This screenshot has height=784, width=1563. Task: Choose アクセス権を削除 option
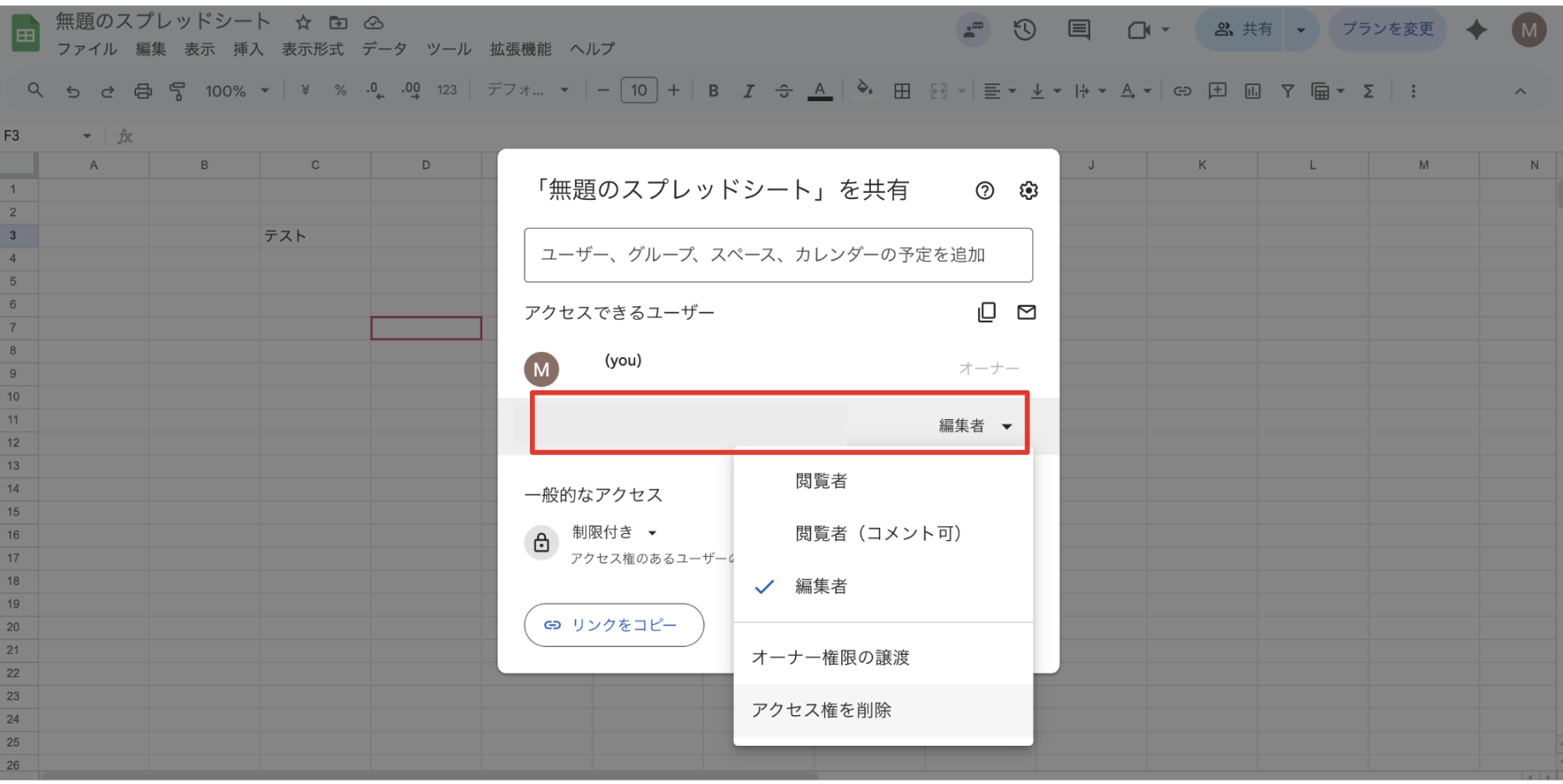point(884,710)
